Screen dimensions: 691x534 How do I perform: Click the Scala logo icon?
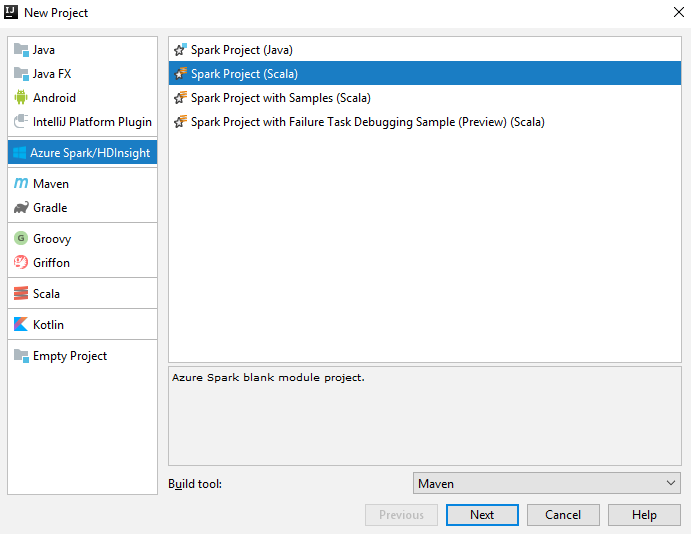click(21, 294)
